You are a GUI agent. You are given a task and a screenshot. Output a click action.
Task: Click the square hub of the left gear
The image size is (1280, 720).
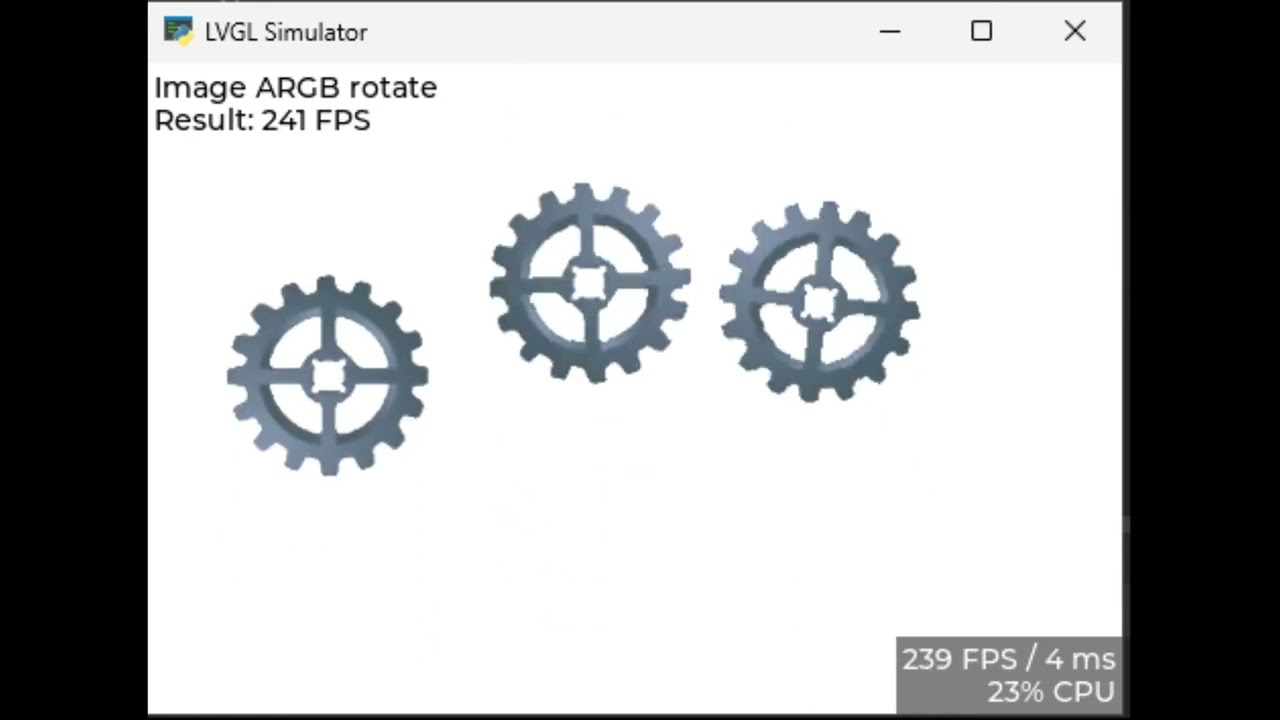328,376
